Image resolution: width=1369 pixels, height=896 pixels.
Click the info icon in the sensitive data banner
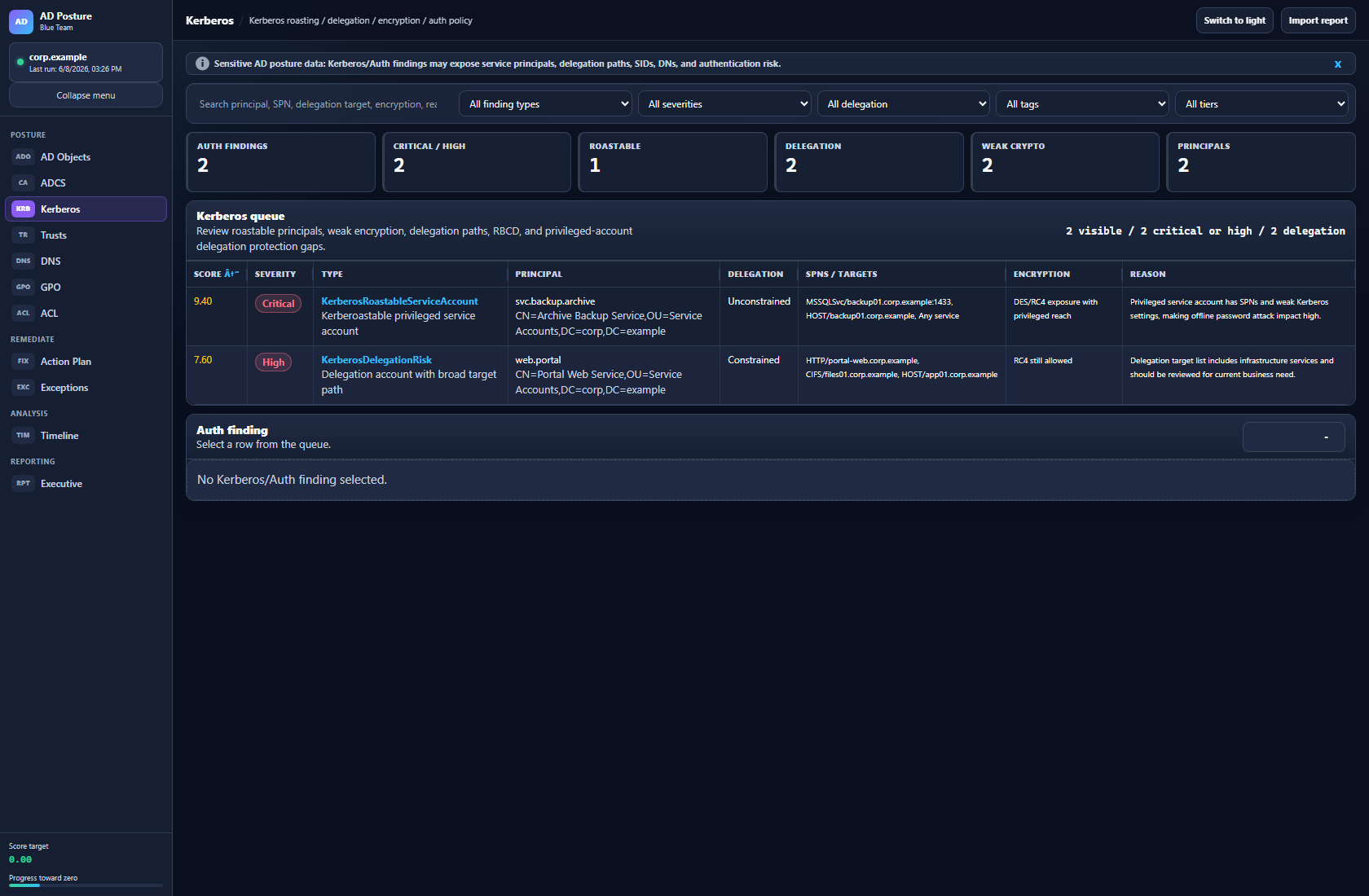202,64
